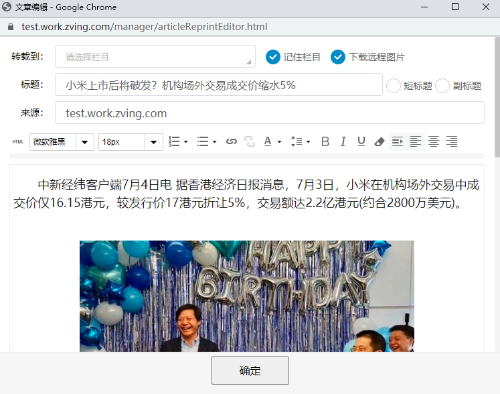Remove link with unlink icon
Image resolution: width=500 pixels, height=394 pixels.
(249, 142)
